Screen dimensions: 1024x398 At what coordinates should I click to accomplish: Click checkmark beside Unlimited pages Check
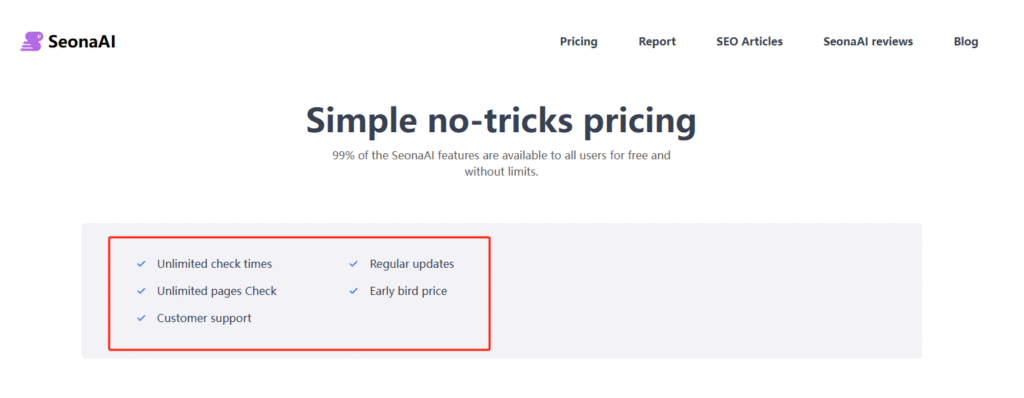point(140,291)
